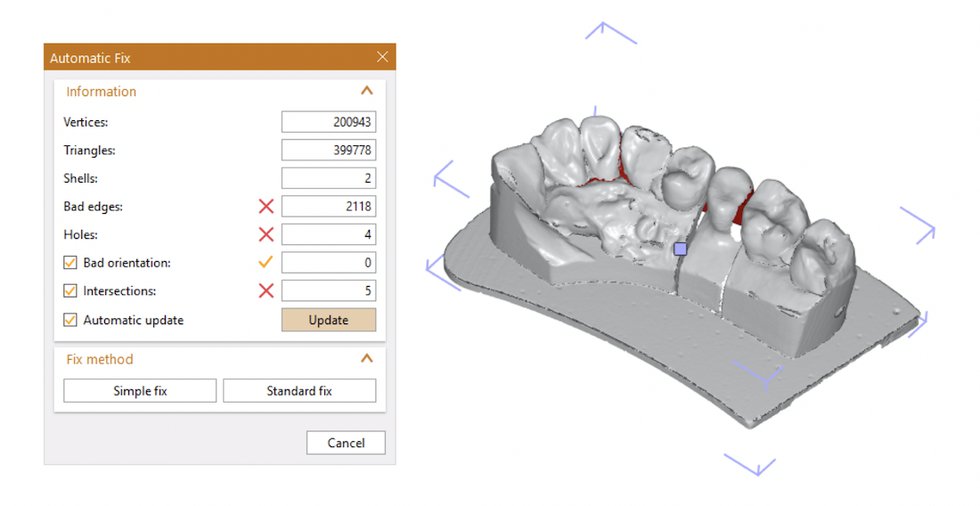The height and width of the screenshot is (506, 980).
Task: Click the Triangles label
Action: (89, 150)
